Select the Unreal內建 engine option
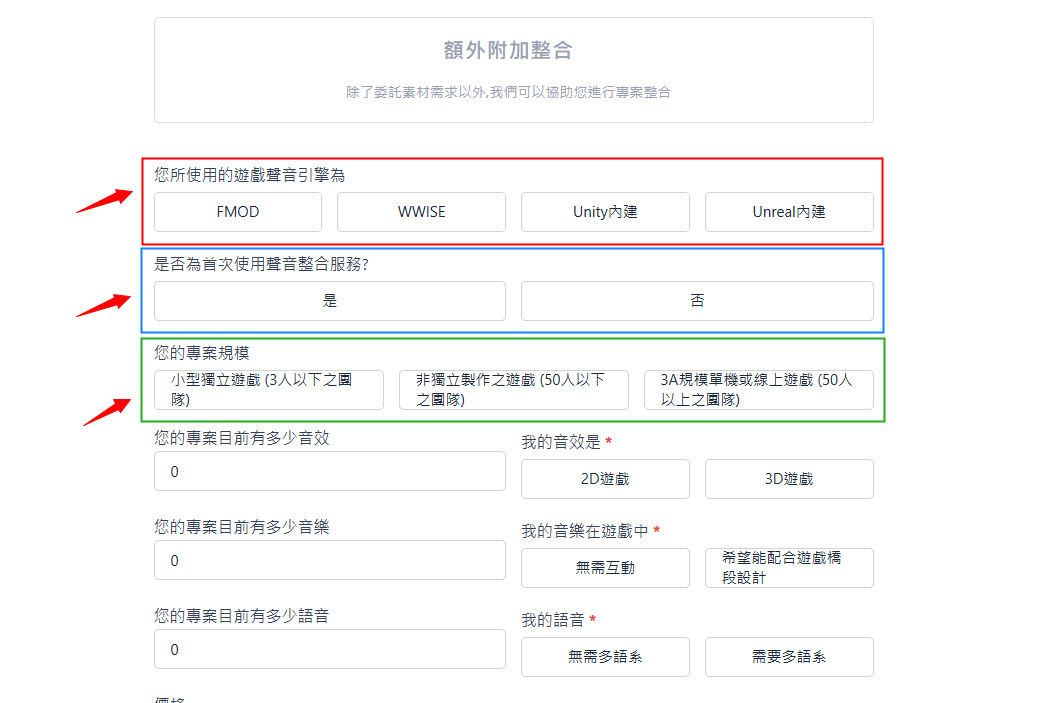This screenshot has width=1040, height=703. [x=789, y=212]
